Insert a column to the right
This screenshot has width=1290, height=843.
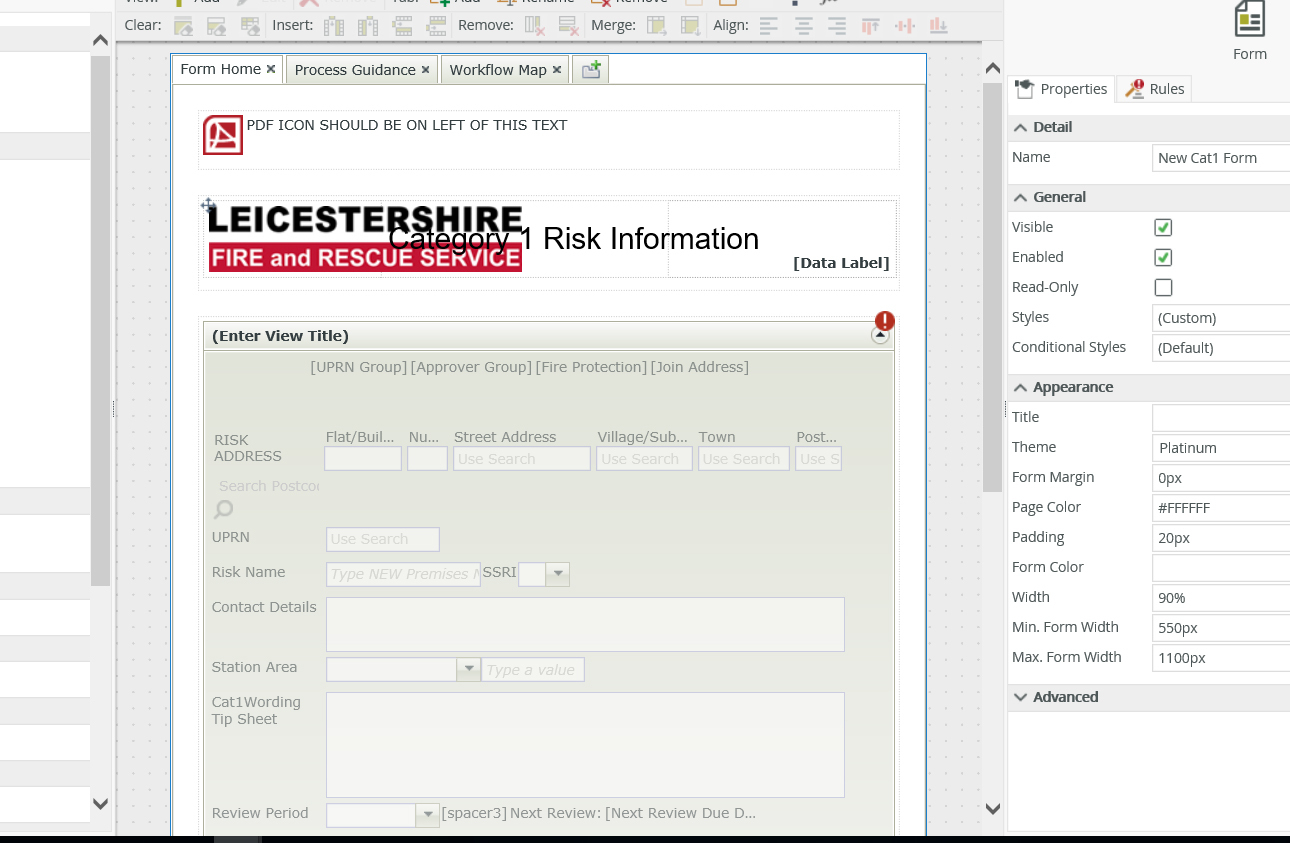click(x=368, y=26)
